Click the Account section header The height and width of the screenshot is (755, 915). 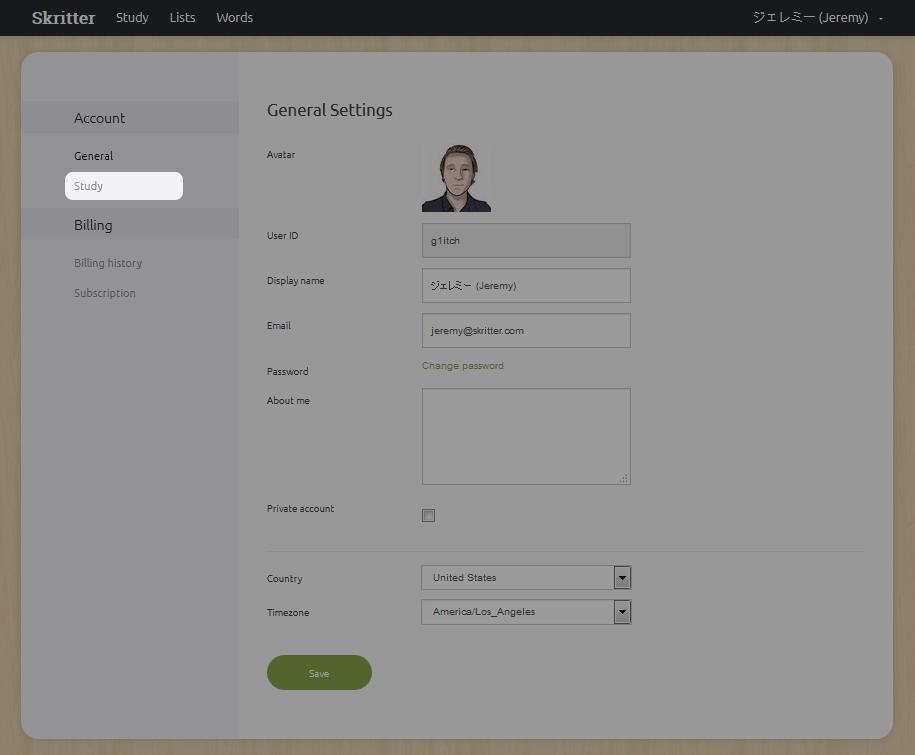click(x=130, y=117)
